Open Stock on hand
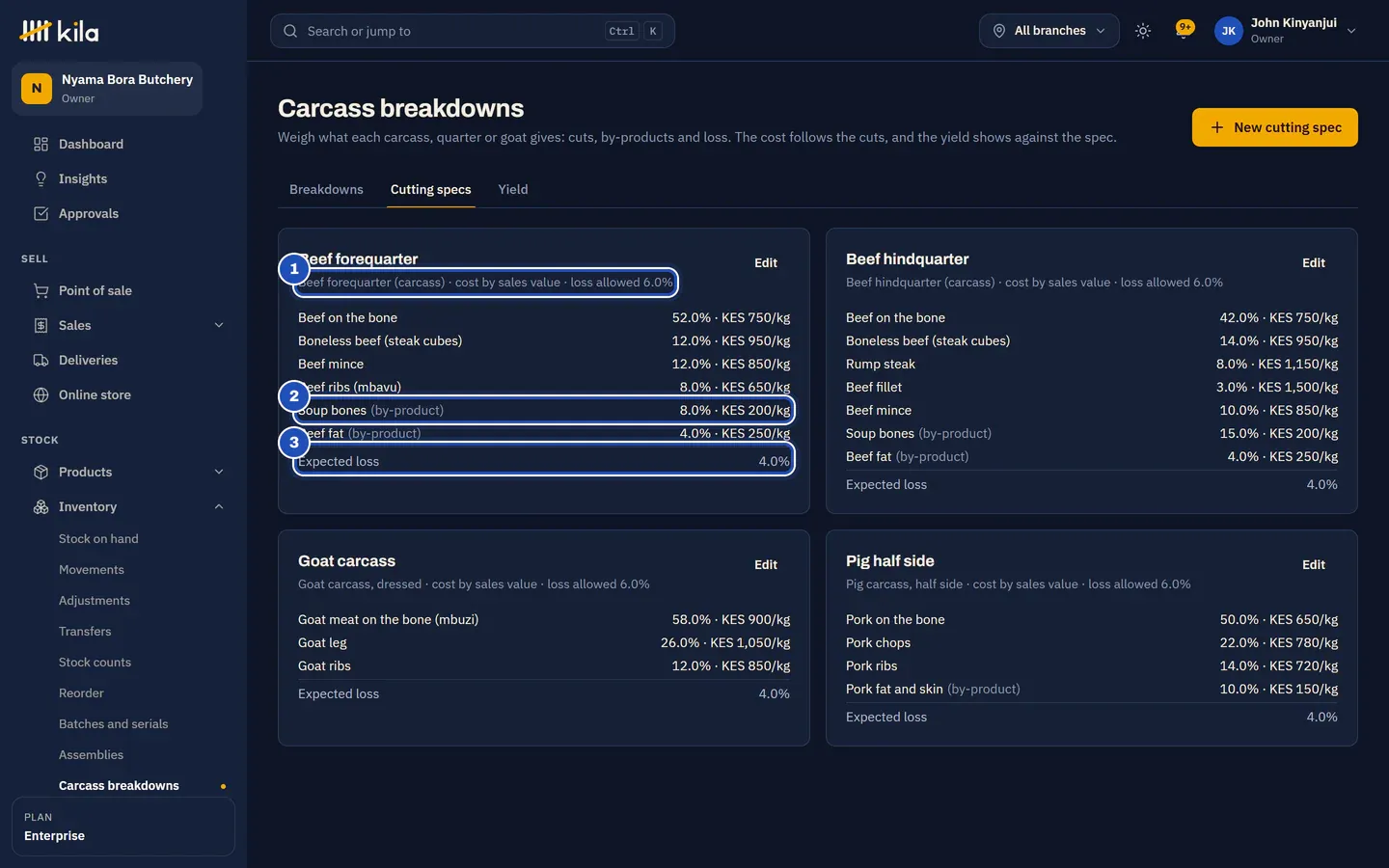Viewport: 1389px width, 868px height. (x=98, y=539)
